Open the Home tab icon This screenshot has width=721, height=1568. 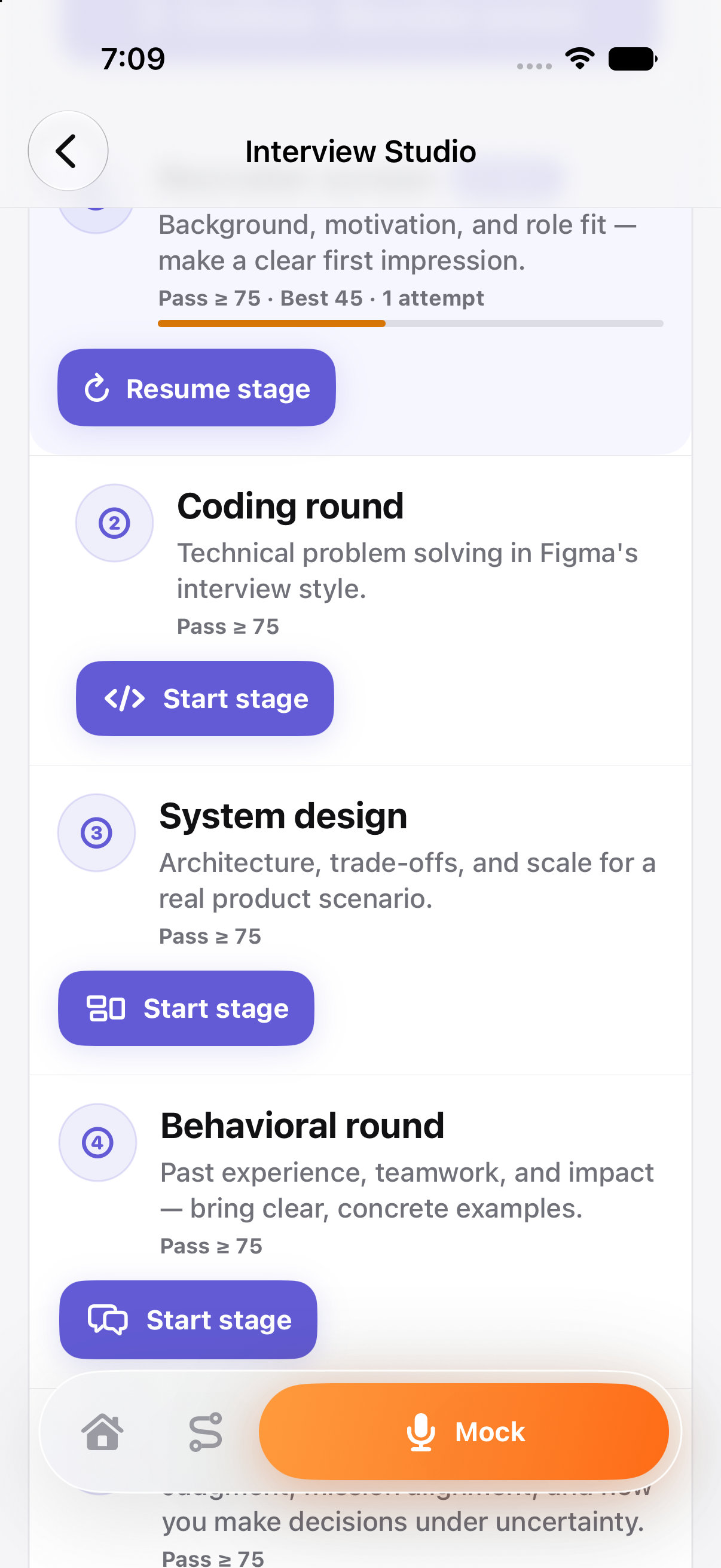click(102, 1432)
